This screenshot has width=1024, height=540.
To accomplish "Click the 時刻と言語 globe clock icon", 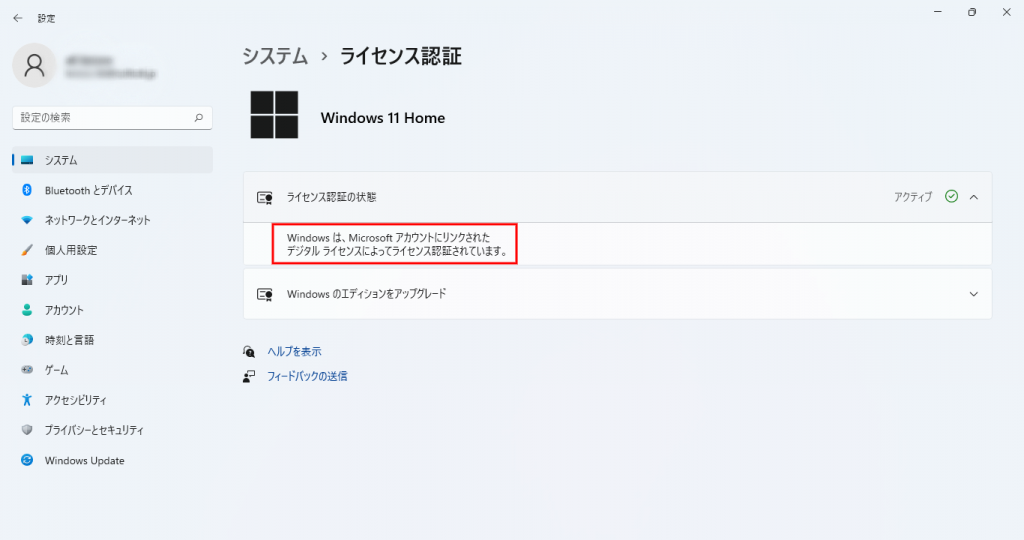I will pos(27,340).
